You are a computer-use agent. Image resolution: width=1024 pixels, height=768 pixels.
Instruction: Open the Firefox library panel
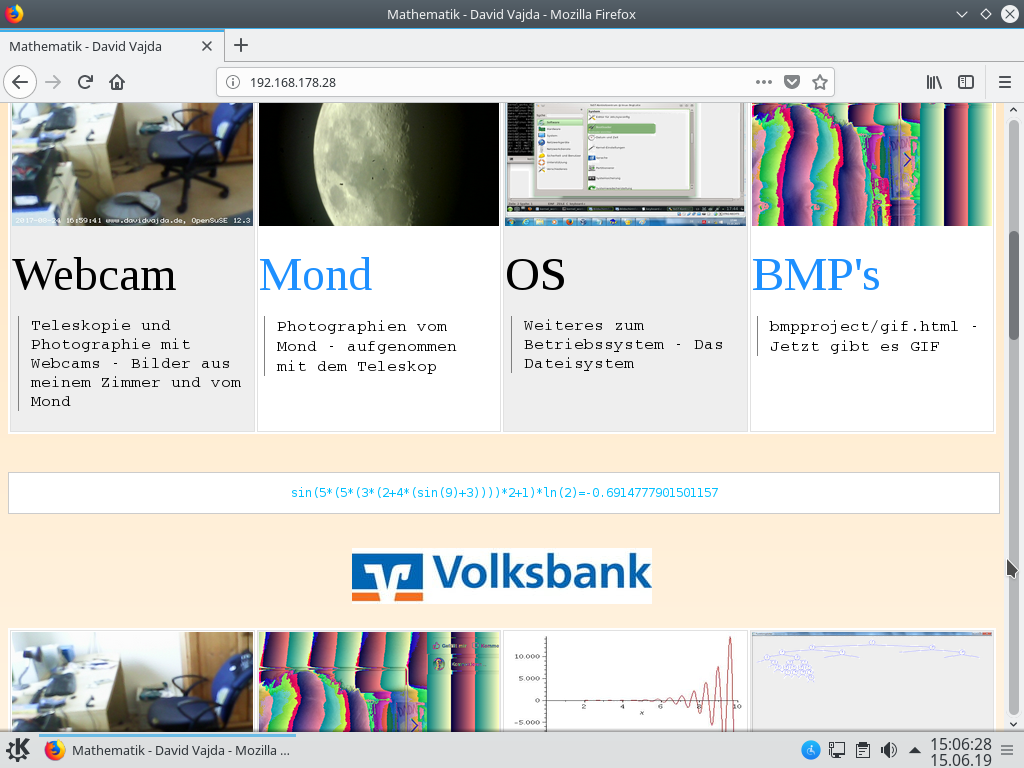tap(933, 82)
